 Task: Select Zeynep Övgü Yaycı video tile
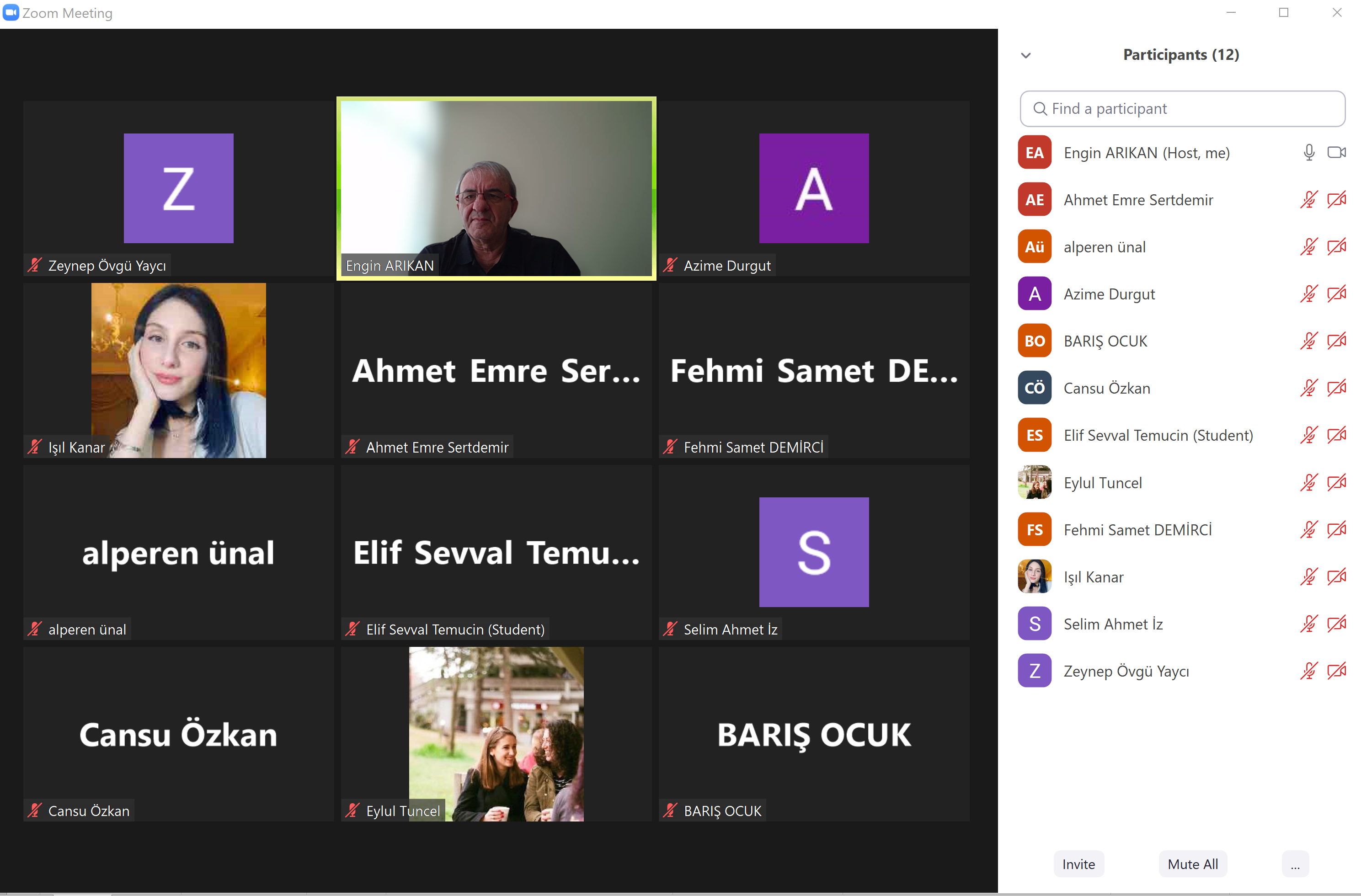(178, 189)
